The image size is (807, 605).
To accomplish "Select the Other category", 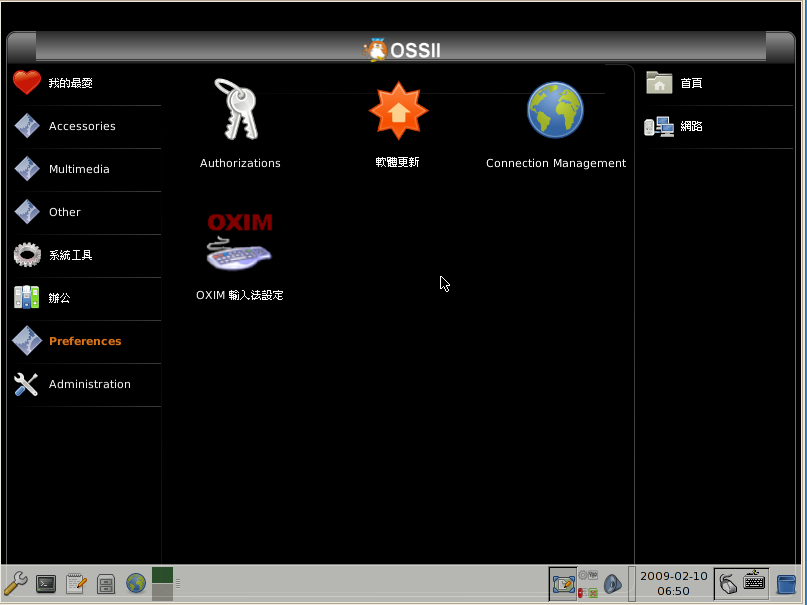I will tap(65, 212).
